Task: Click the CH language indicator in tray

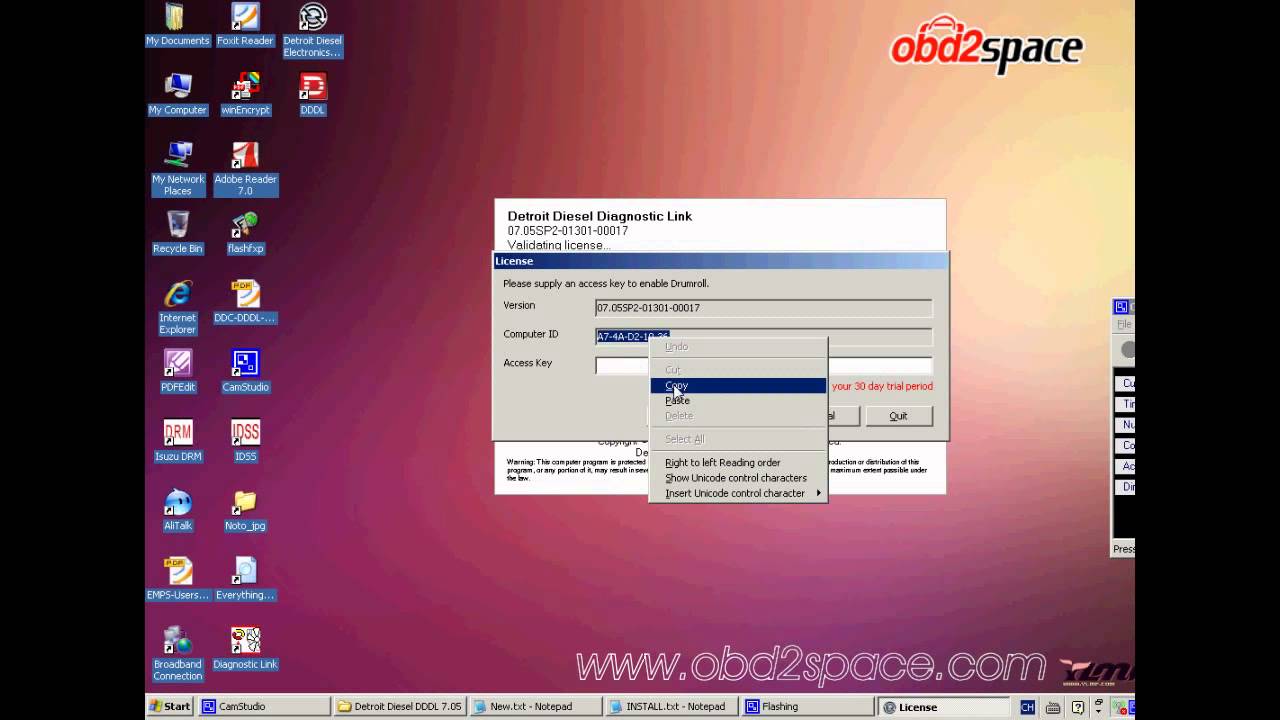Action: pos(1027,707)
